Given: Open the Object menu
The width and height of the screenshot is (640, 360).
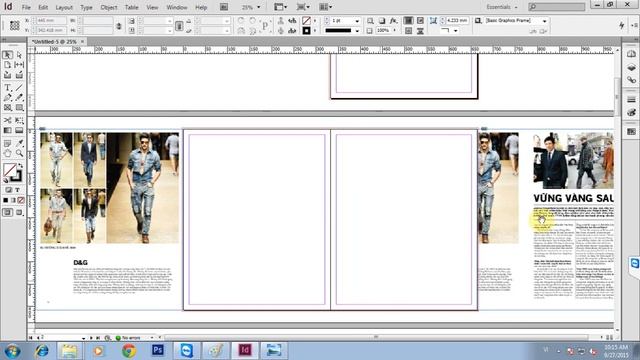Looking at the screenshot, I should [x=109, y=7].
